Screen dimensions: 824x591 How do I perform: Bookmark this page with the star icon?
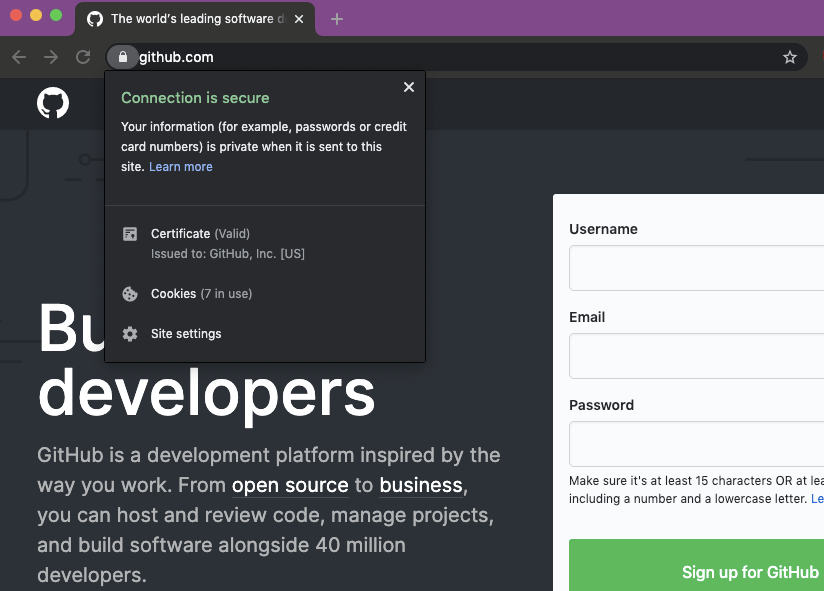click(789, 57)
